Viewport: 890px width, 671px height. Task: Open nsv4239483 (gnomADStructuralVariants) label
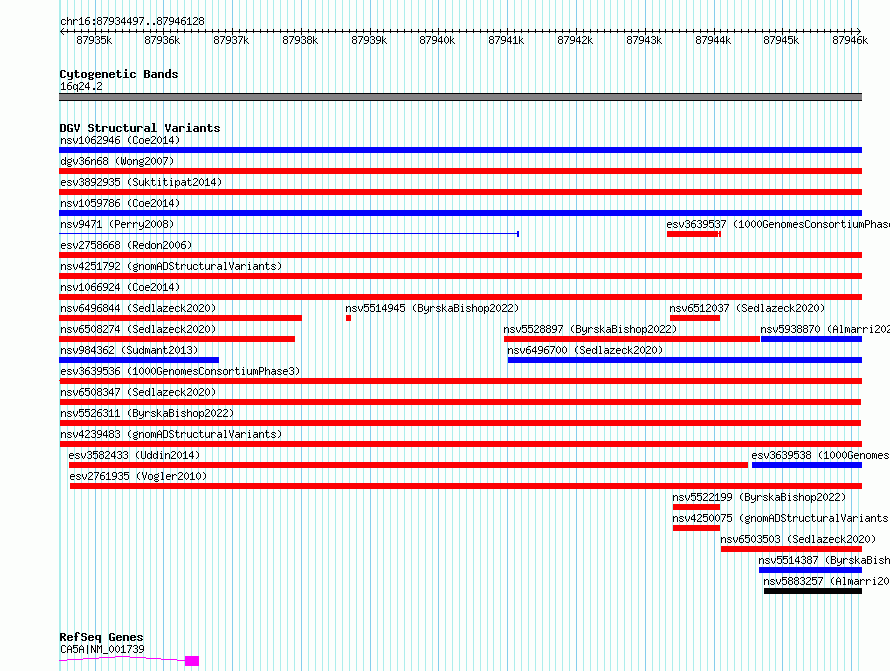tap(171, 434)
